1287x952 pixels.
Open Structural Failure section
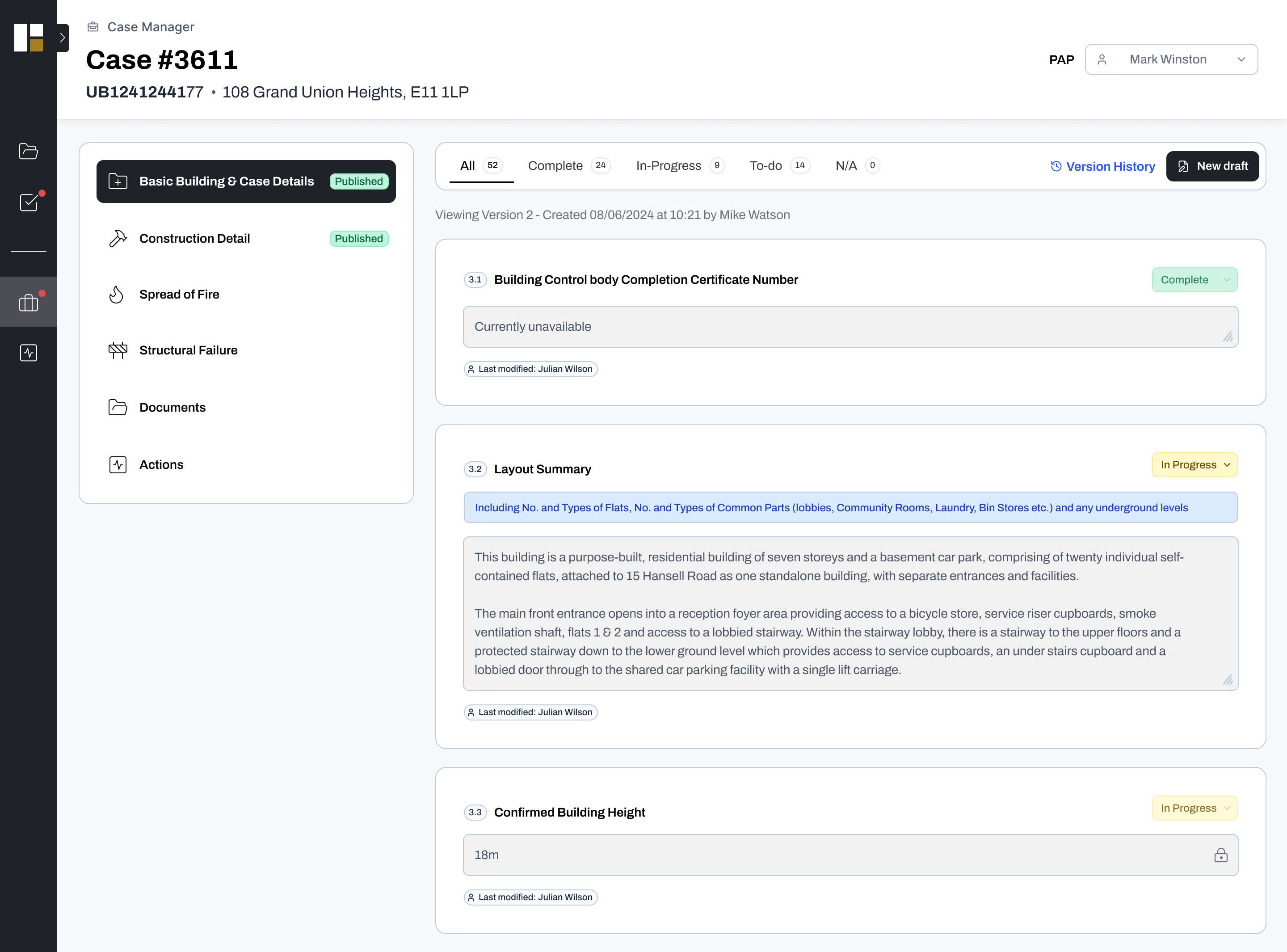pos(246,350)
